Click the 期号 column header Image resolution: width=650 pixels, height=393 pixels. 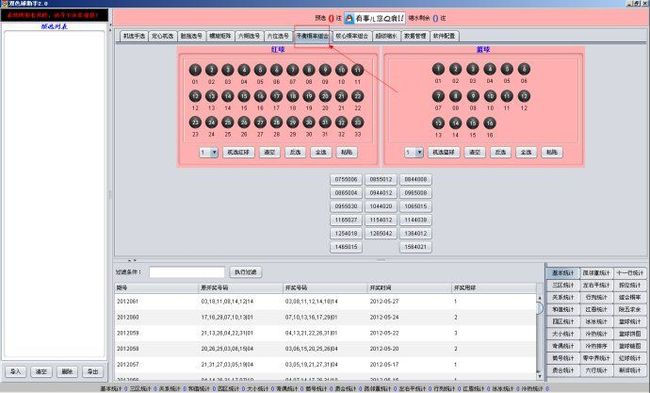tap(157, 288)
